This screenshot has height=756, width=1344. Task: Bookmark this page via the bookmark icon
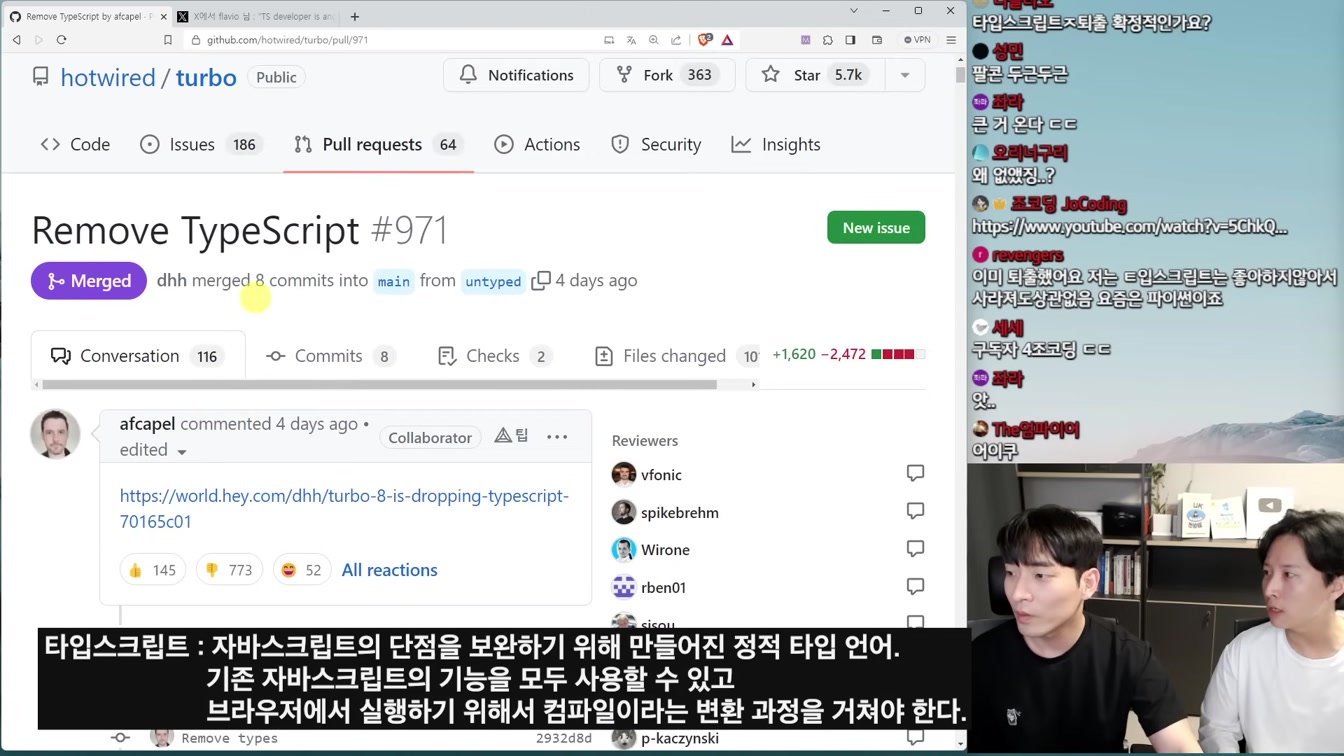[x=168, y=40]
